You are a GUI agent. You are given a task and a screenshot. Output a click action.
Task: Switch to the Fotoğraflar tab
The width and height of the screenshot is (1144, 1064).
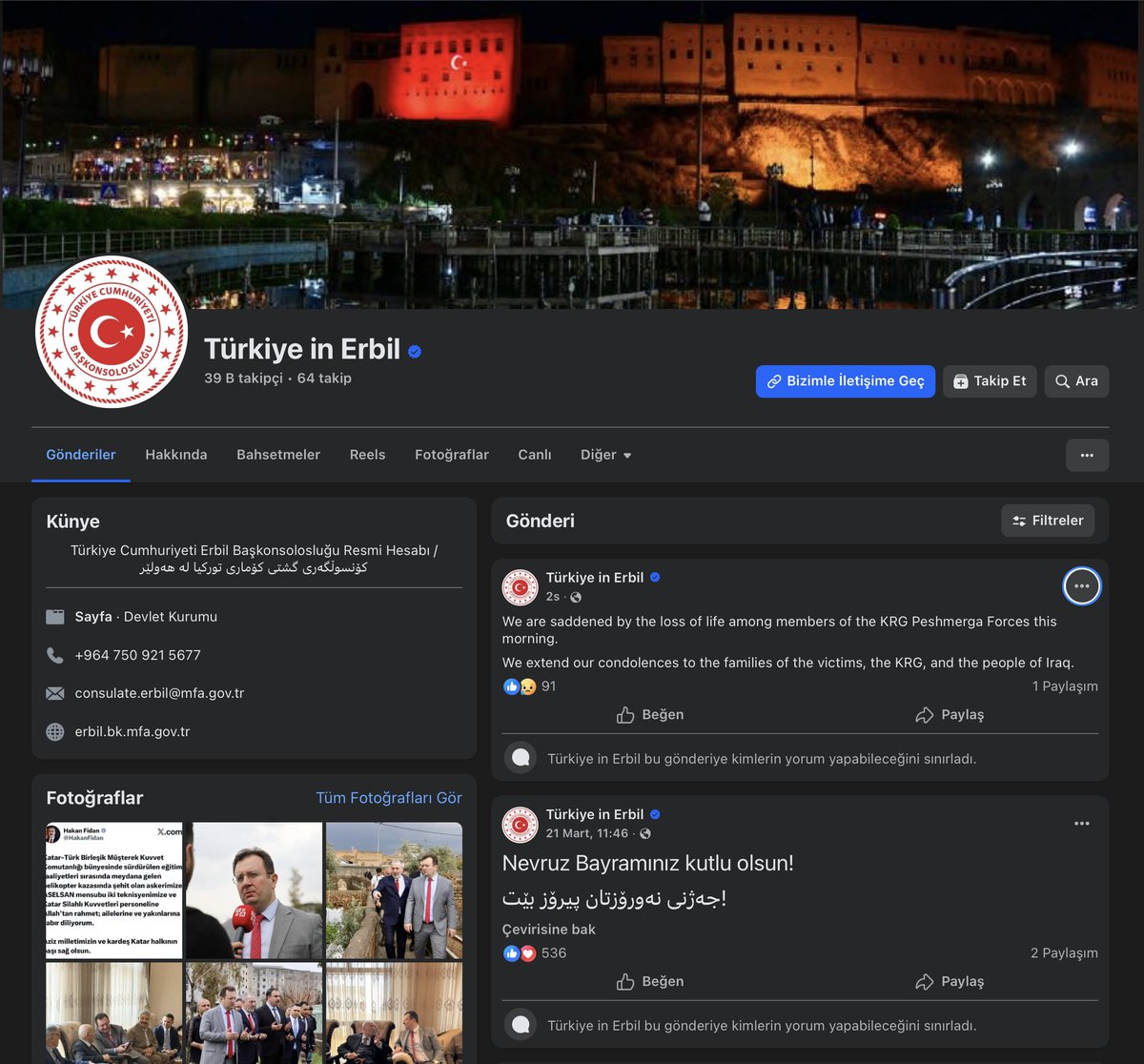tap(451, 455)
